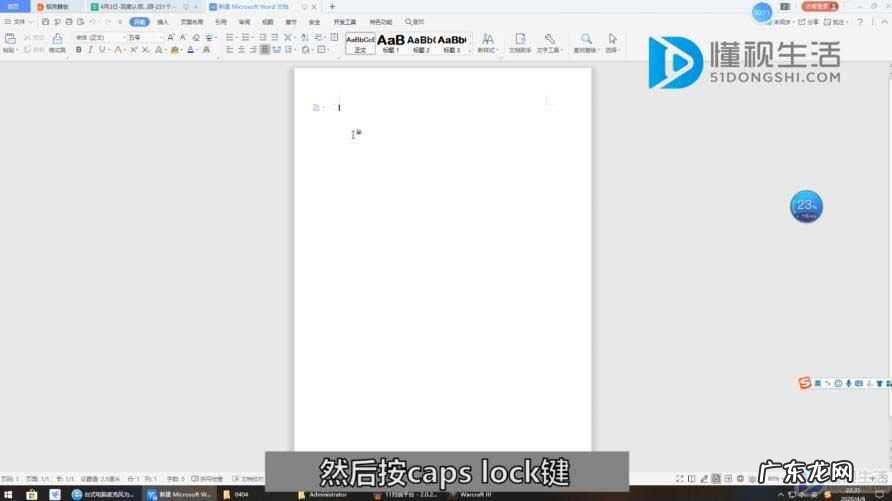Open the Select cursor dropdown

(612, 43)
